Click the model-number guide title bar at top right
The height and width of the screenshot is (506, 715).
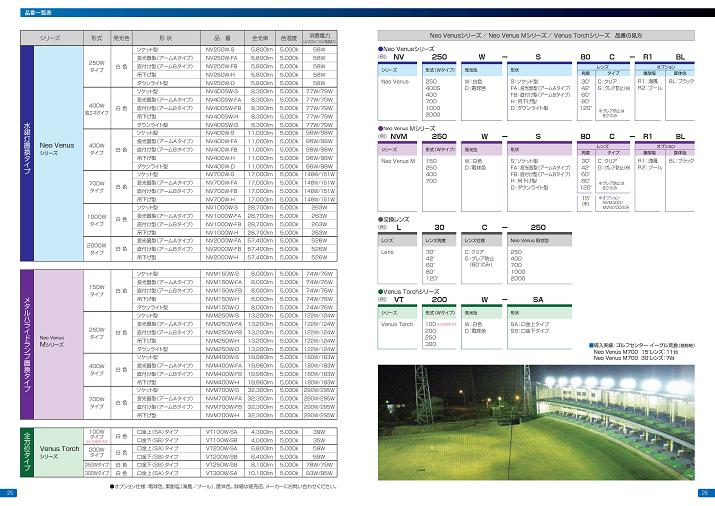pos(536,35)
